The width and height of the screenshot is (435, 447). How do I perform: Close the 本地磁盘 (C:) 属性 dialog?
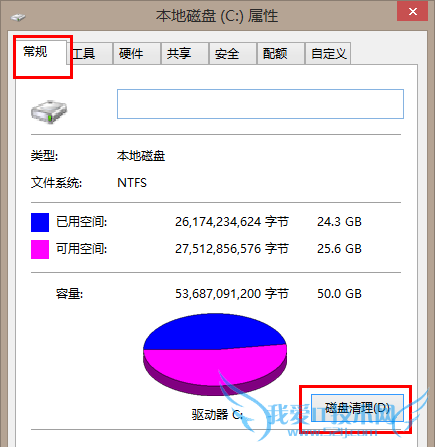pos(413,12)
